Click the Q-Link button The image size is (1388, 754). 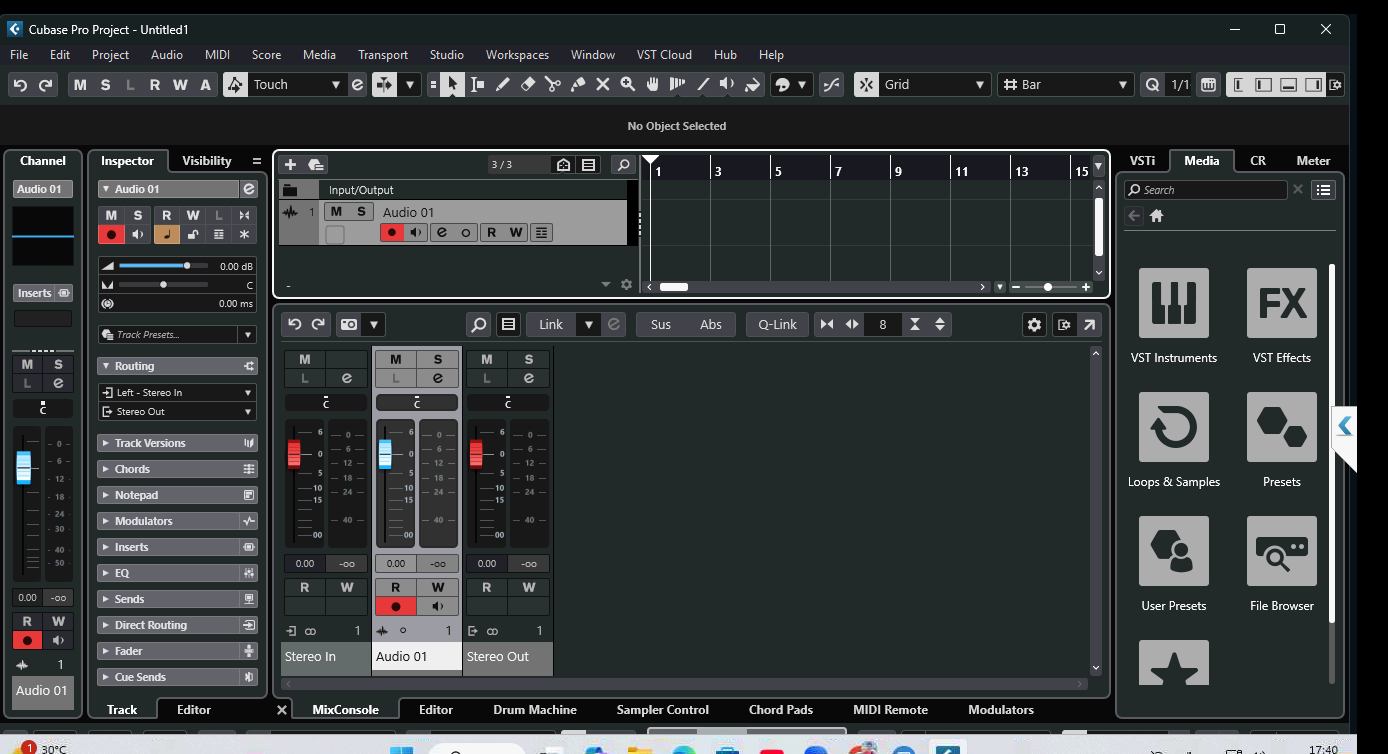777,324
